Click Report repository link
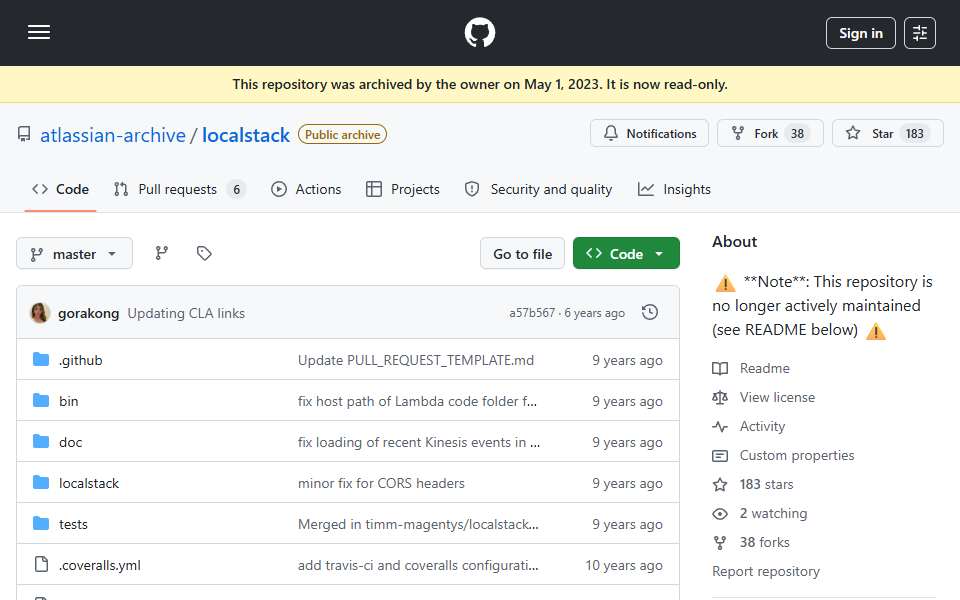960x600 pixels. point(765,571)
